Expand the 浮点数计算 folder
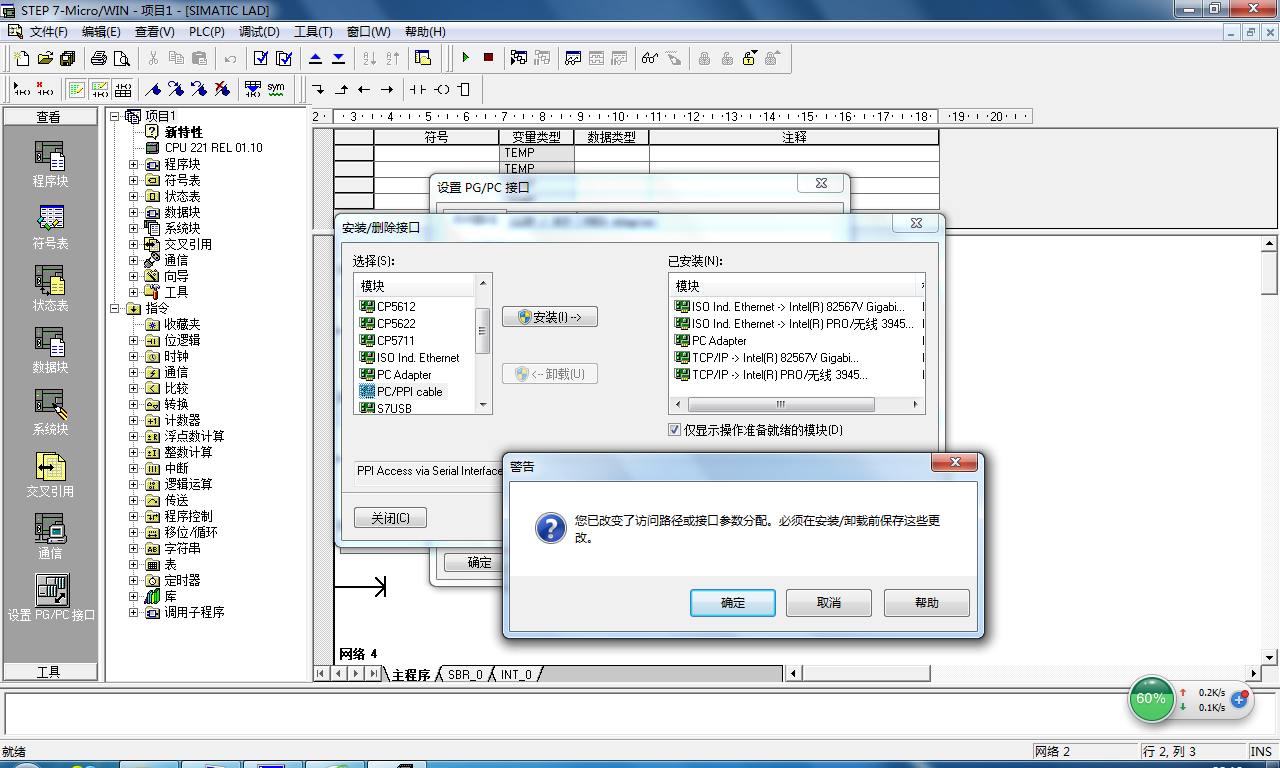The image size is (1280, 768). [134, 436]
